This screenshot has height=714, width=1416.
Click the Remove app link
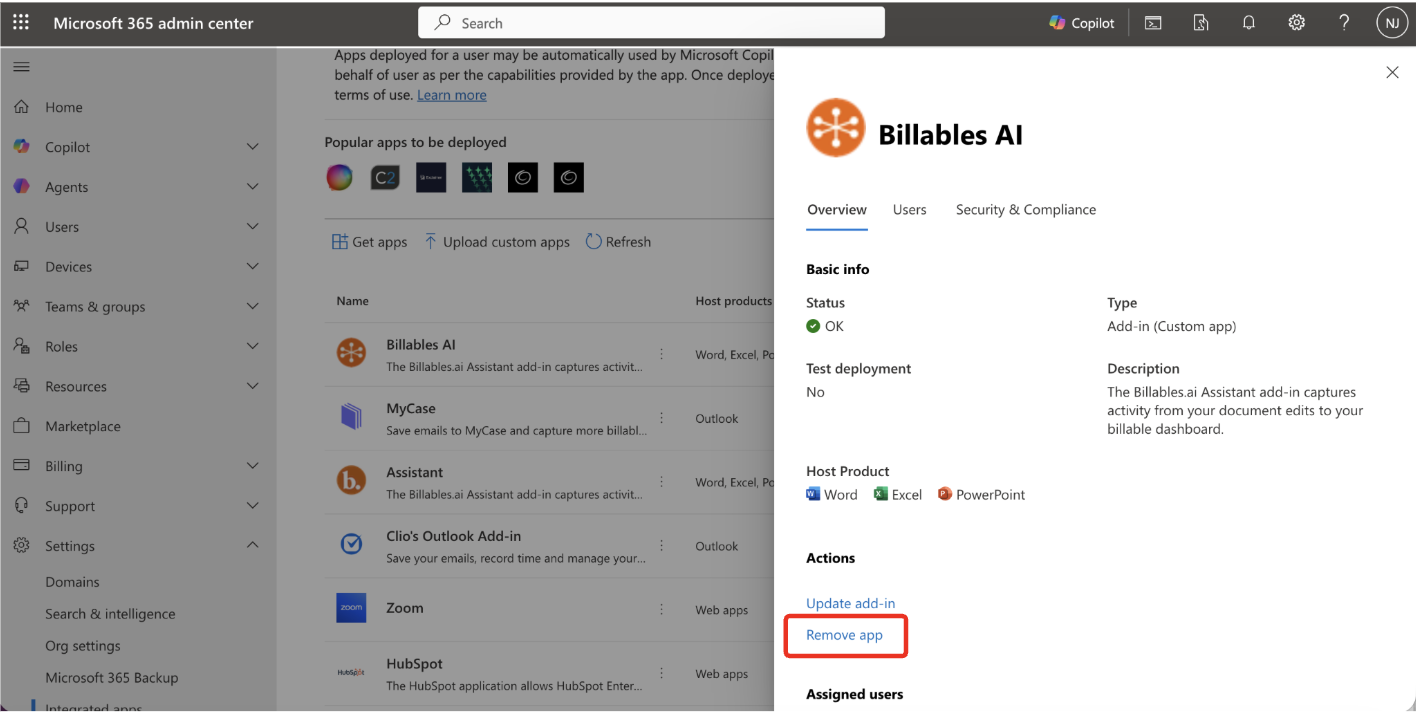click(x=844, y=635)
